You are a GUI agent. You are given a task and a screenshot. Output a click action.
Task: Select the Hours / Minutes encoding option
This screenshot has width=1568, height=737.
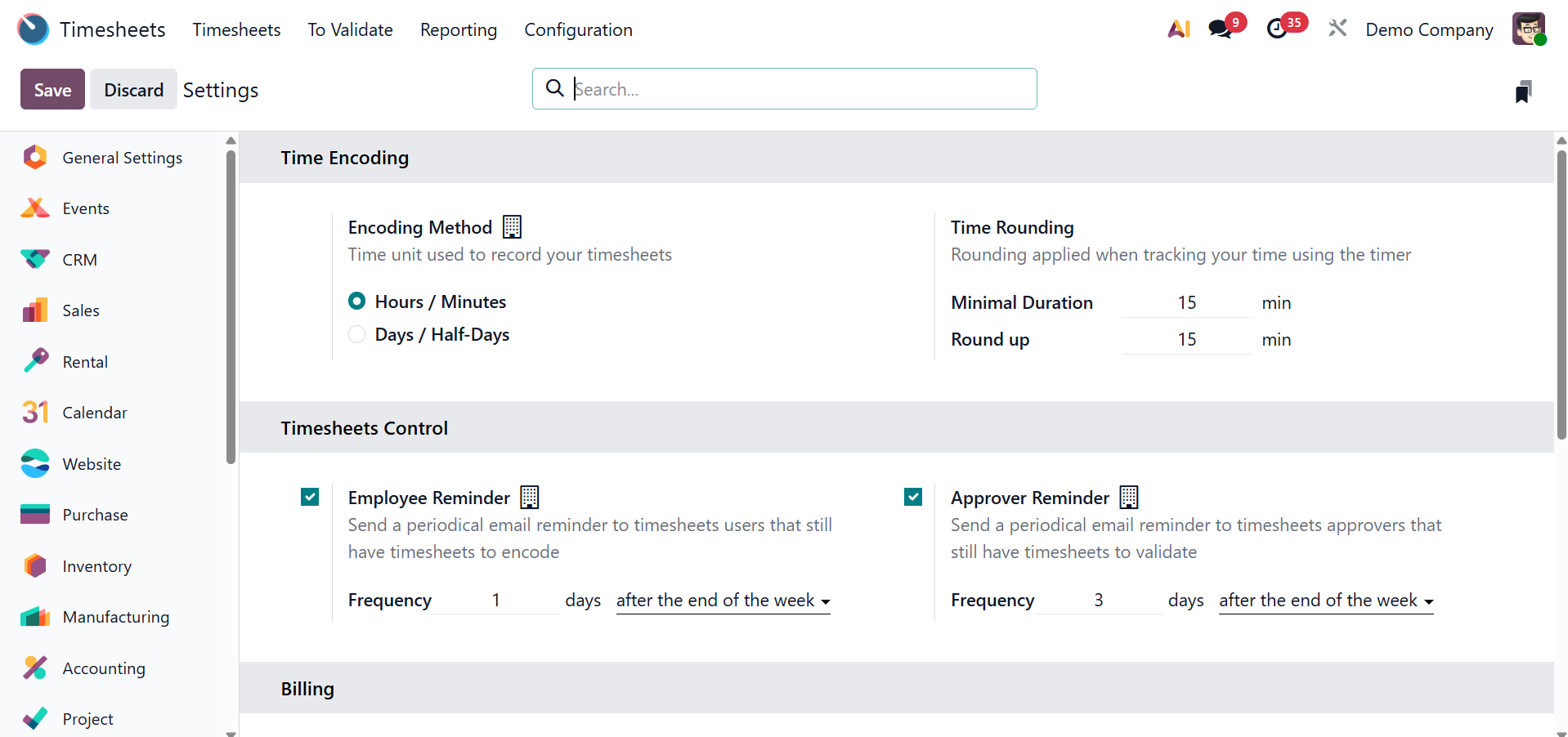click(357, 301)
